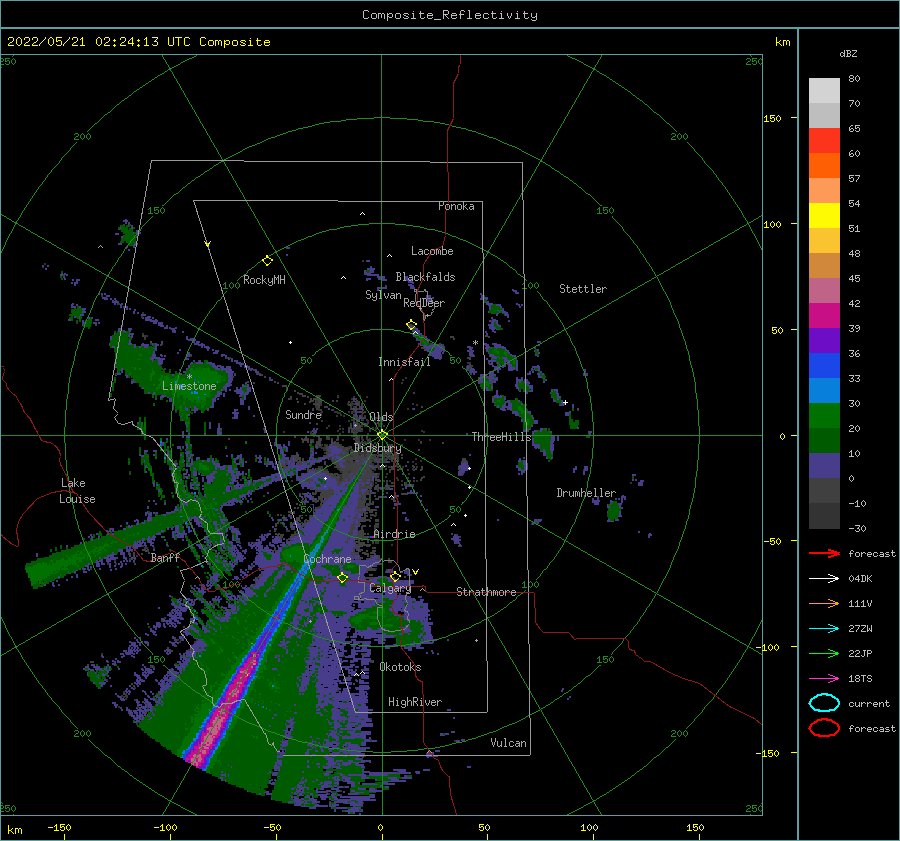Click the 04DK legend label
This screenshot has width=900, height=841.
coord(860,579)
